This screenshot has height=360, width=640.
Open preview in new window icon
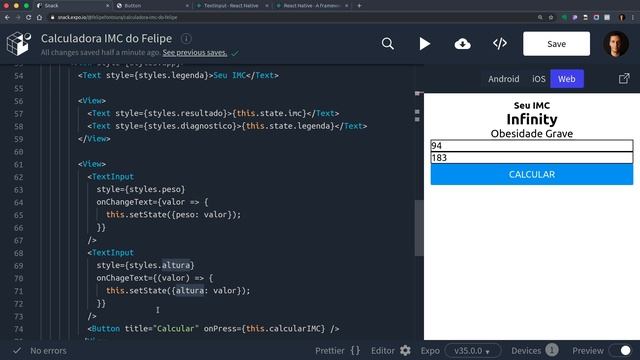[x=624, y=79]
